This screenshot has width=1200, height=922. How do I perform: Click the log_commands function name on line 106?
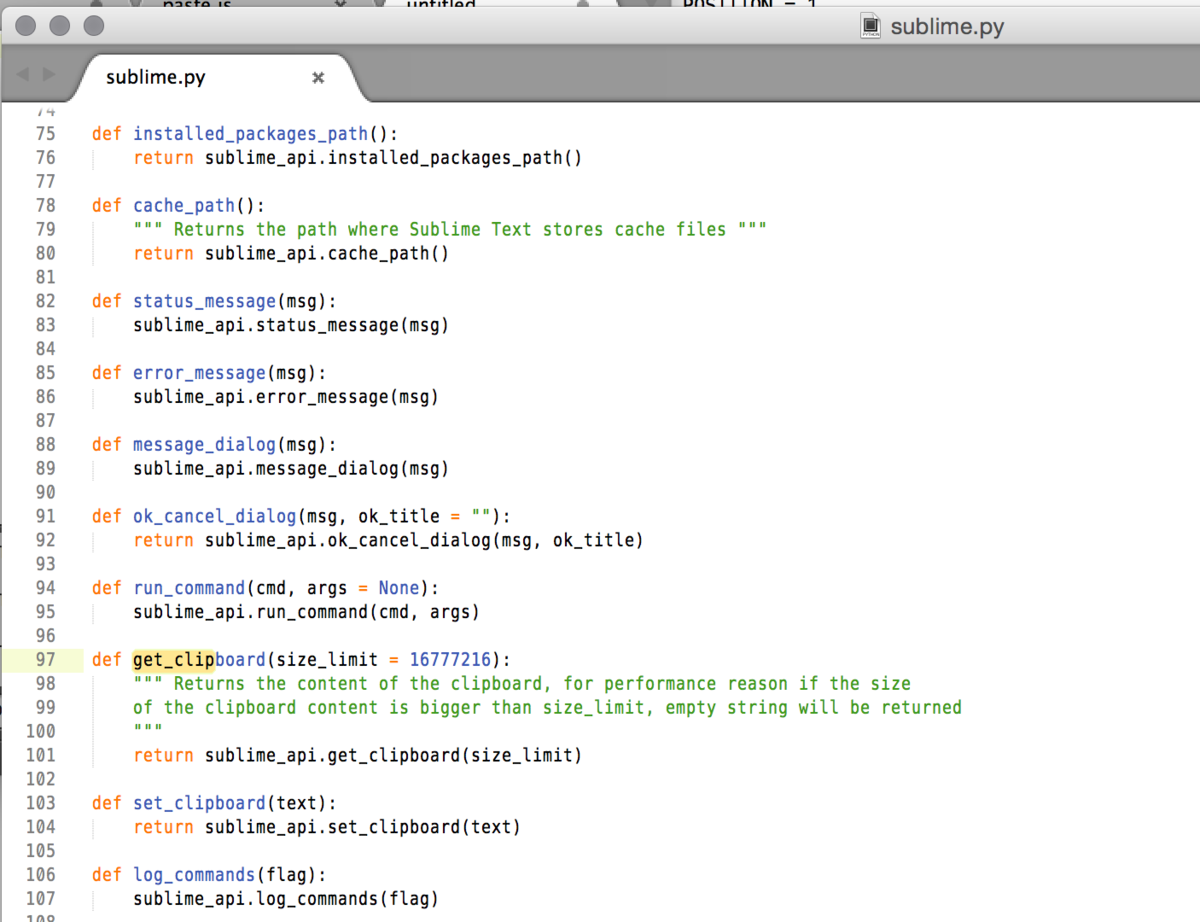pos(195,876)
